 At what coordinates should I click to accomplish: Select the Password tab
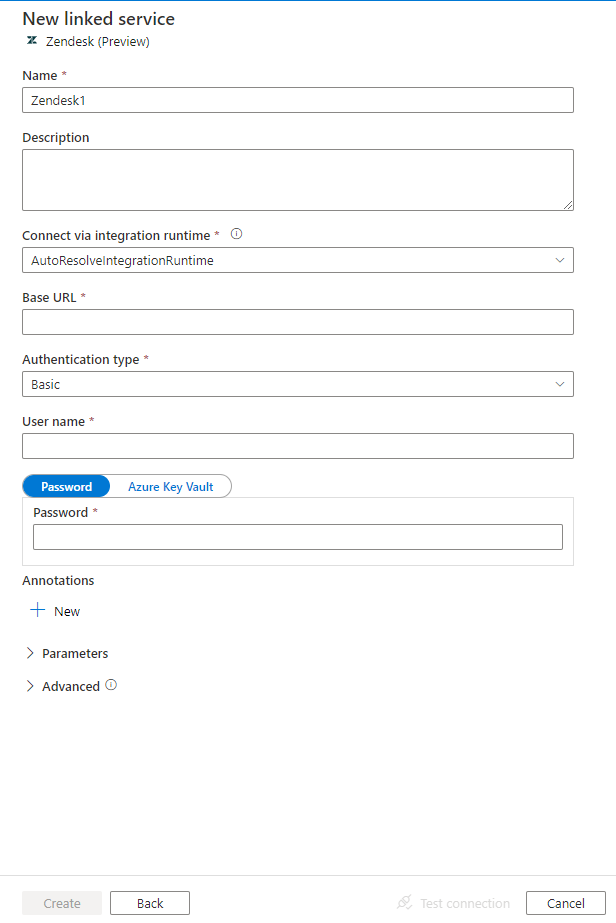click(66, 486)
